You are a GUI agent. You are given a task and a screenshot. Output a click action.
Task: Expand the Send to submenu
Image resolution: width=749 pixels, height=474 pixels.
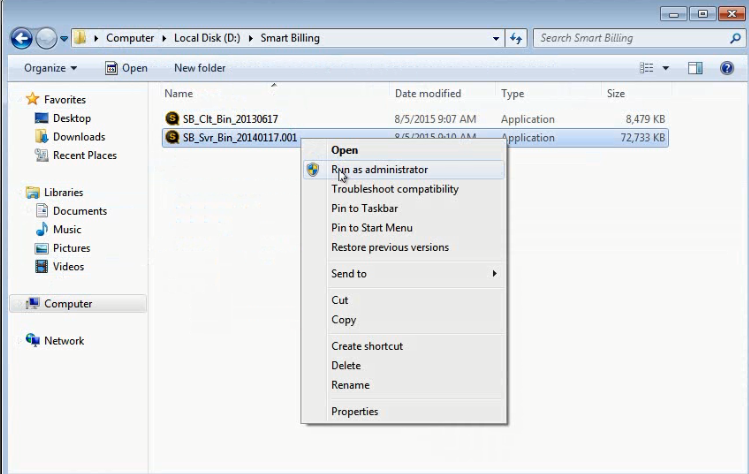pyautogui.click(x=404, y=274)
